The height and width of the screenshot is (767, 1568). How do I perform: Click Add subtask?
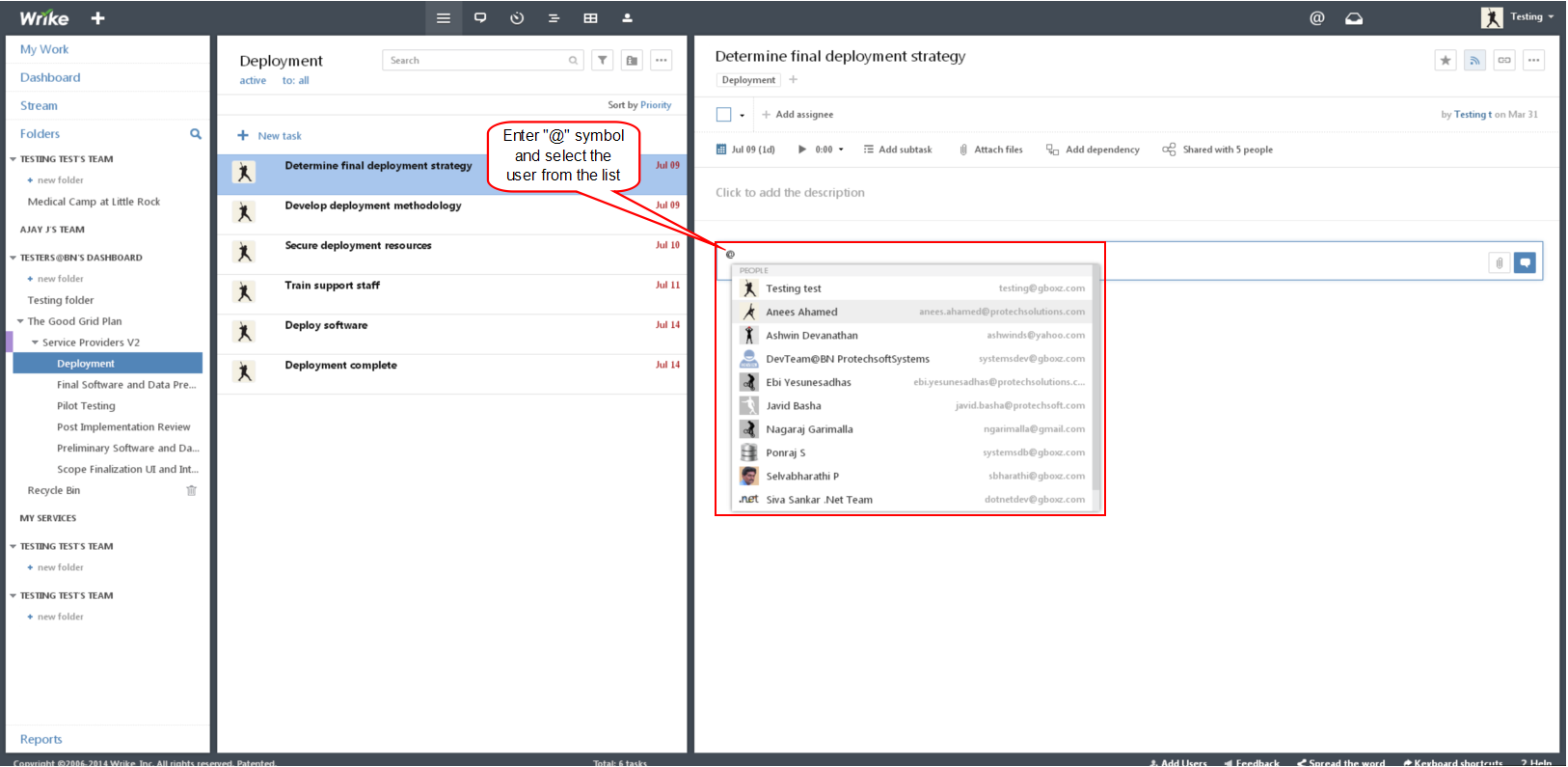(898, 150)
